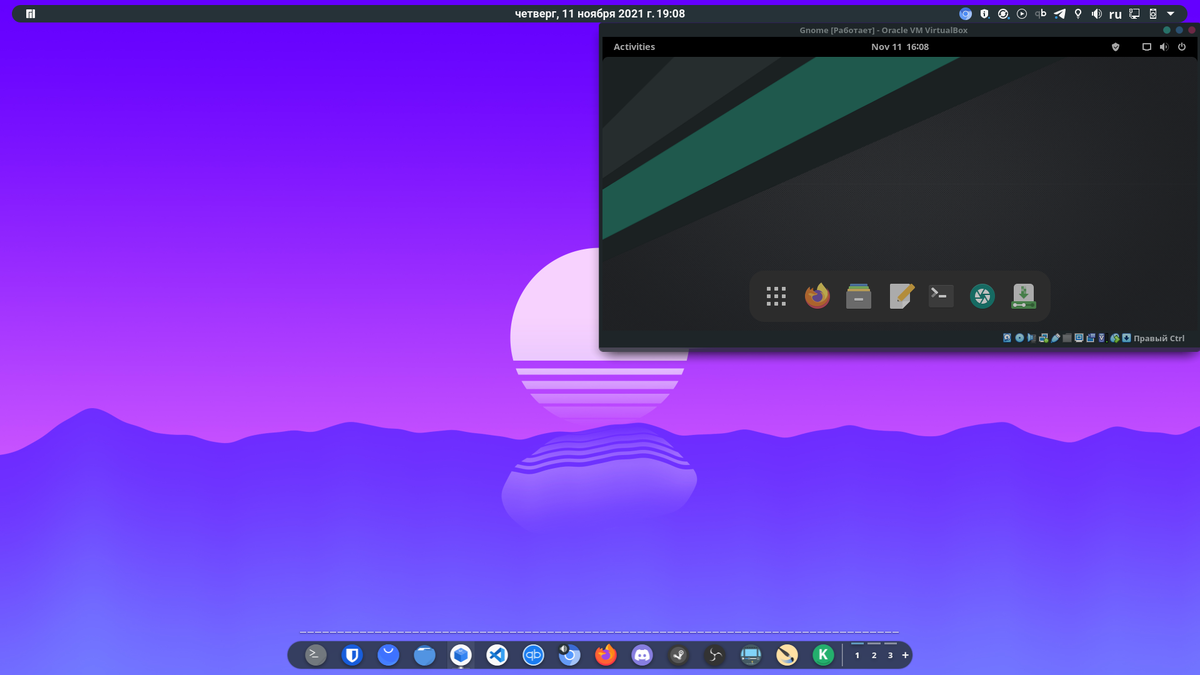Image resolution: width=1200 pixels, height=675 pixels.
Task: Add a new workspace with plus button
Action: (905, 655)
